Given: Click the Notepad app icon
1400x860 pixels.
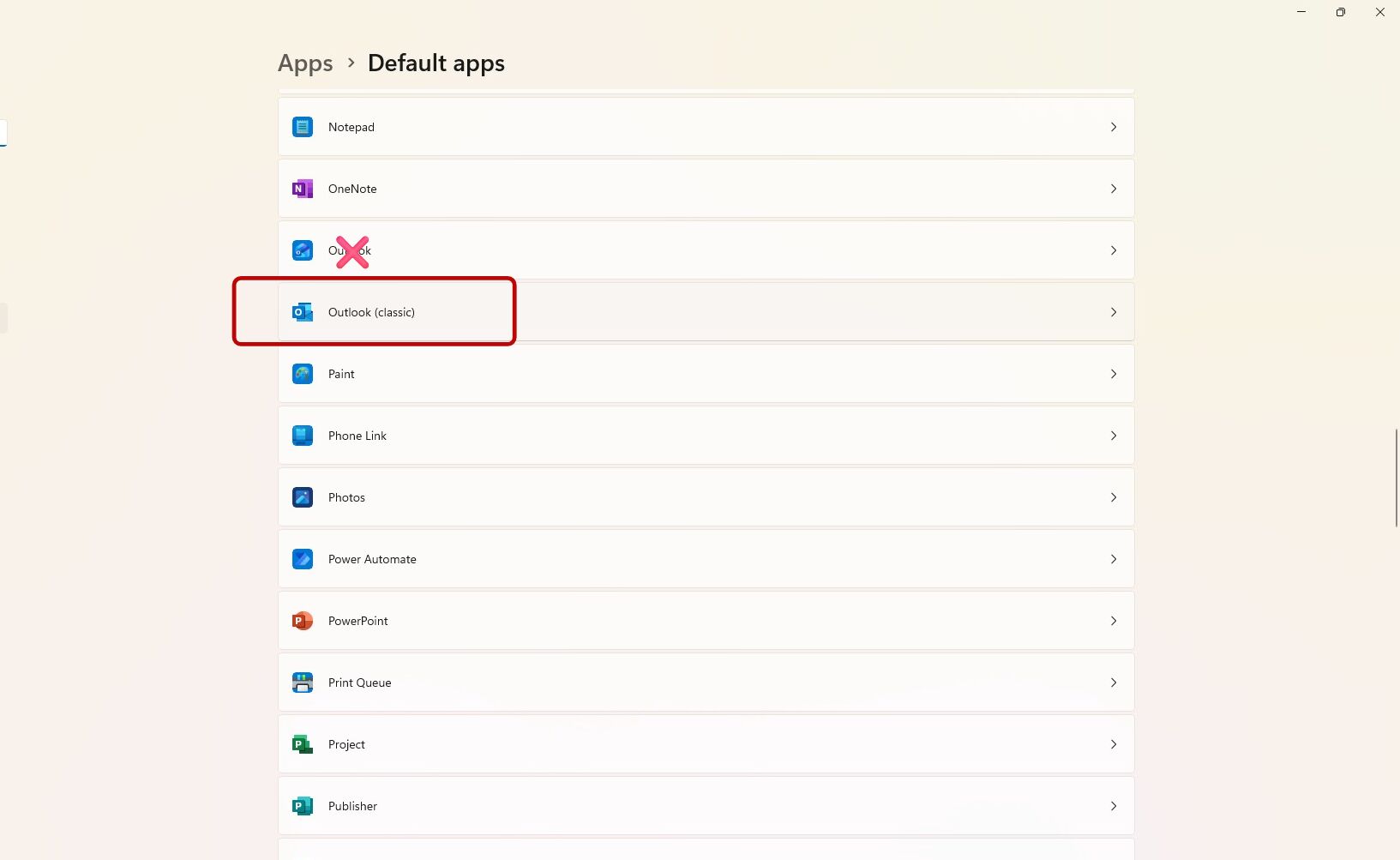Looking at the screenshot, I should [x=303, y=127].
